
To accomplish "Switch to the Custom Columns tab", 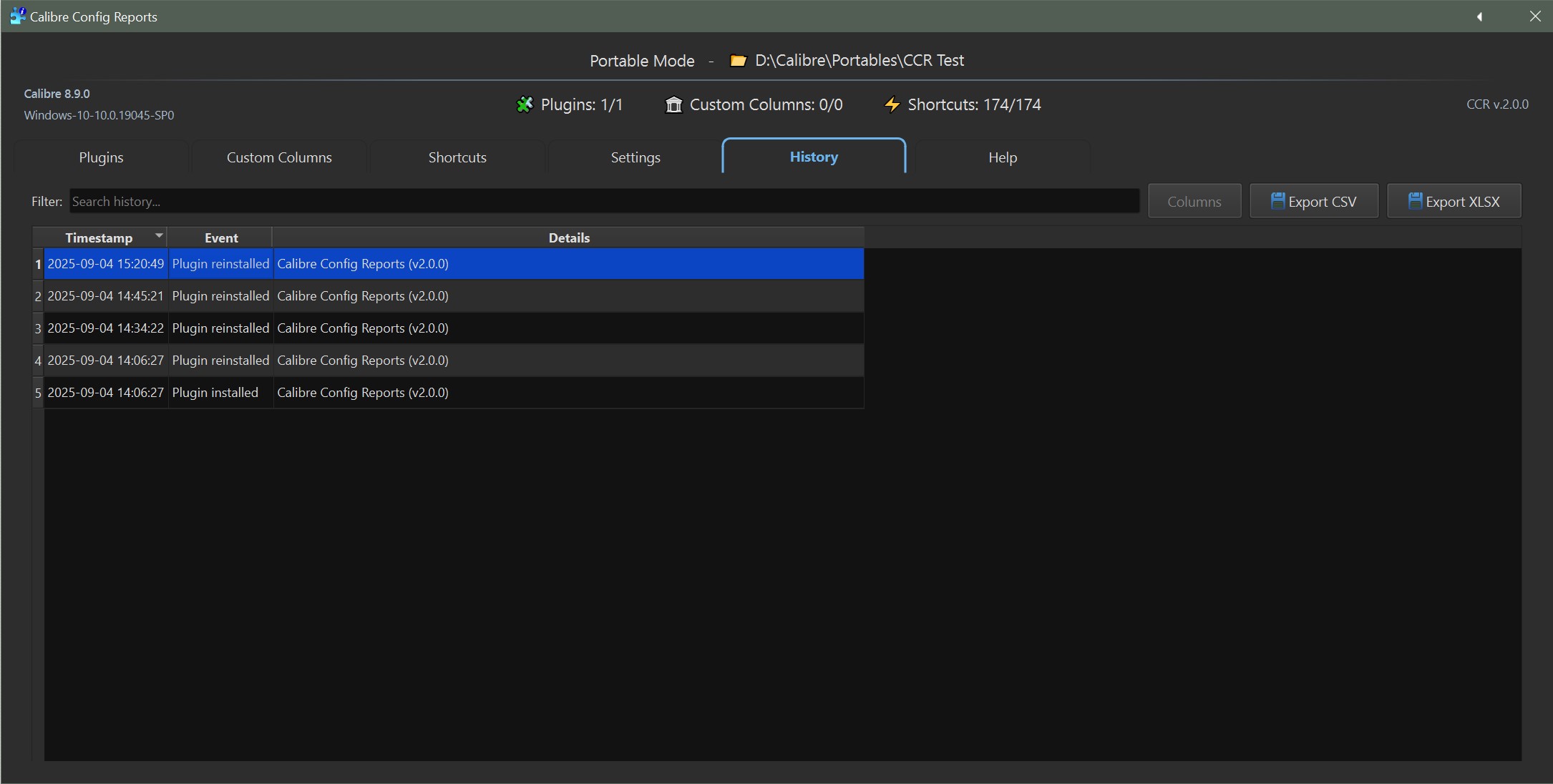I will pos(279,157).
